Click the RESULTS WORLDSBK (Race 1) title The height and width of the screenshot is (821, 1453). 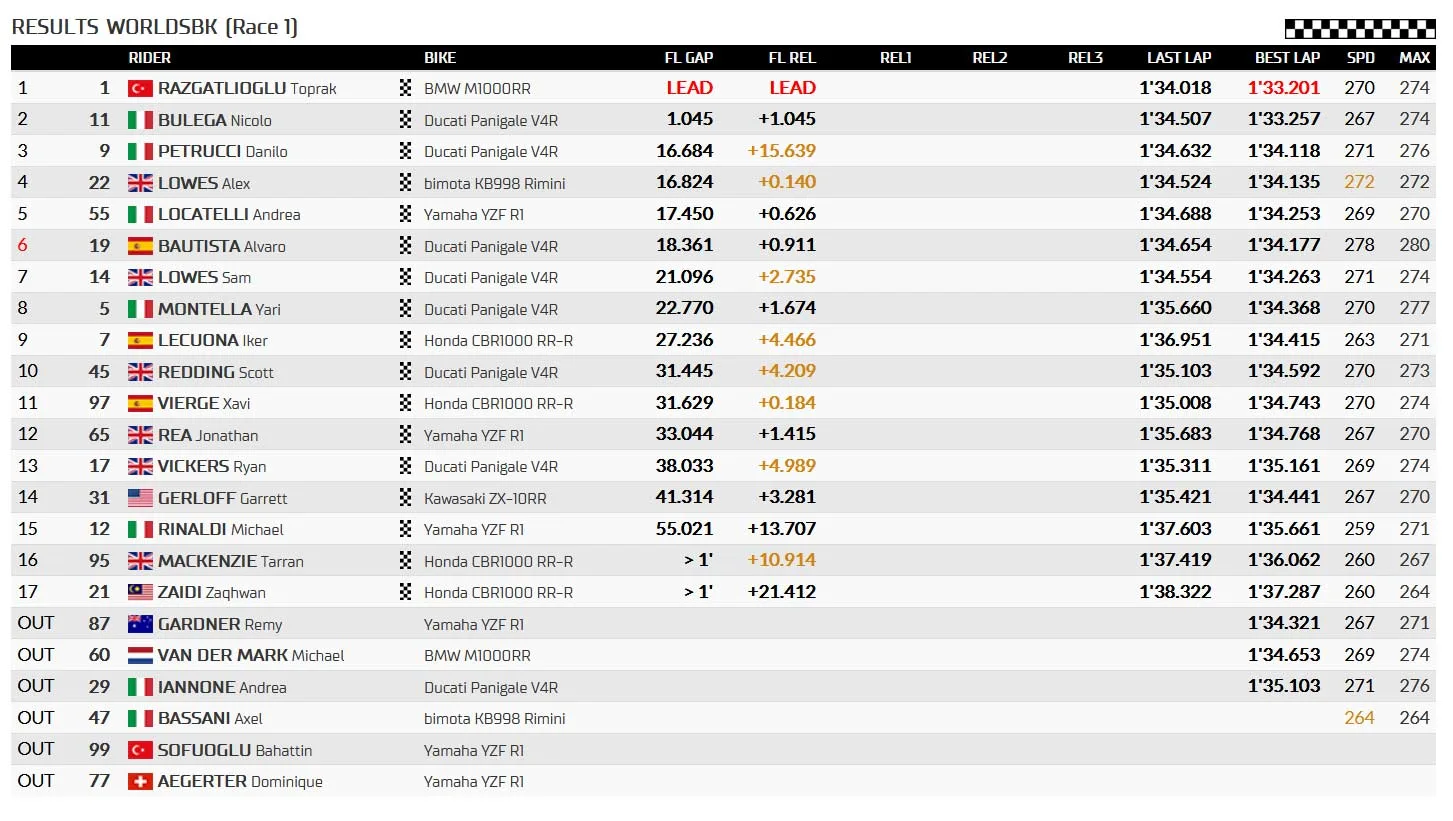click(155, 27)
